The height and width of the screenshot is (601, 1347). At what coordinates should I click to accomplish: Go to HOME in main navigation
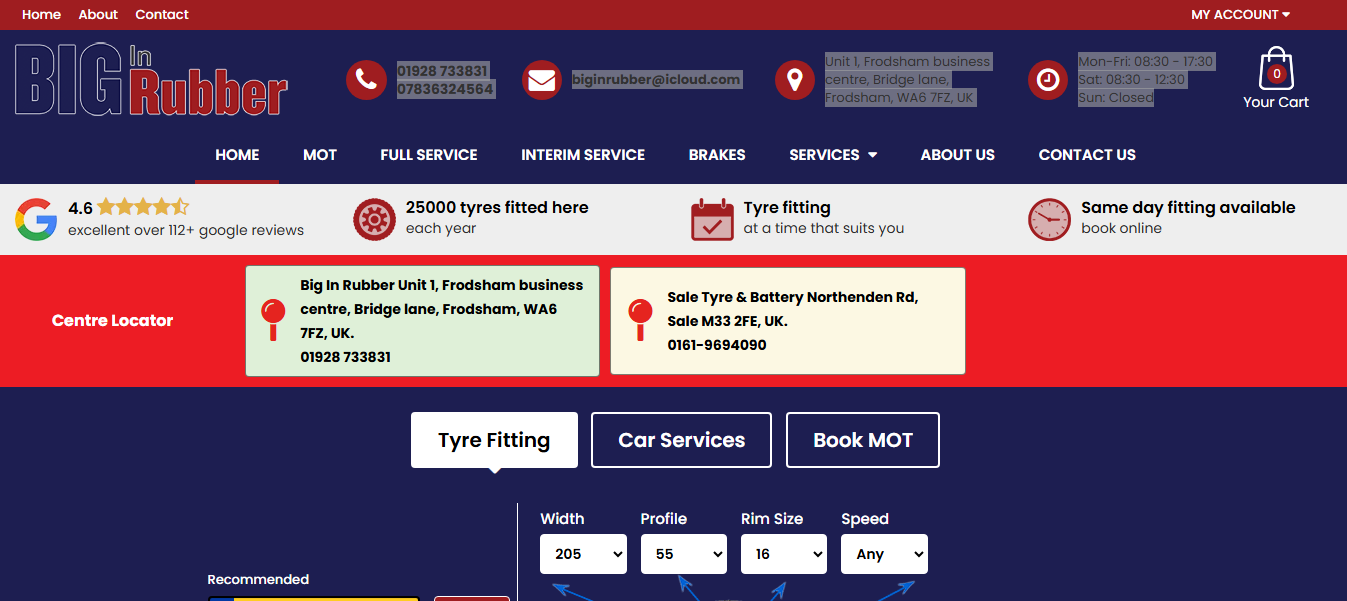coord(237,155)
